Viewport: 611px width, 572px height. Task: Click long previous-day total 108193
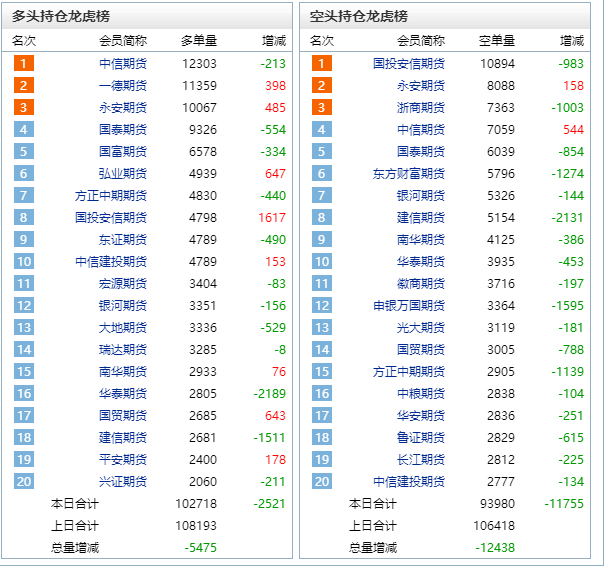(x=196, y=526)
